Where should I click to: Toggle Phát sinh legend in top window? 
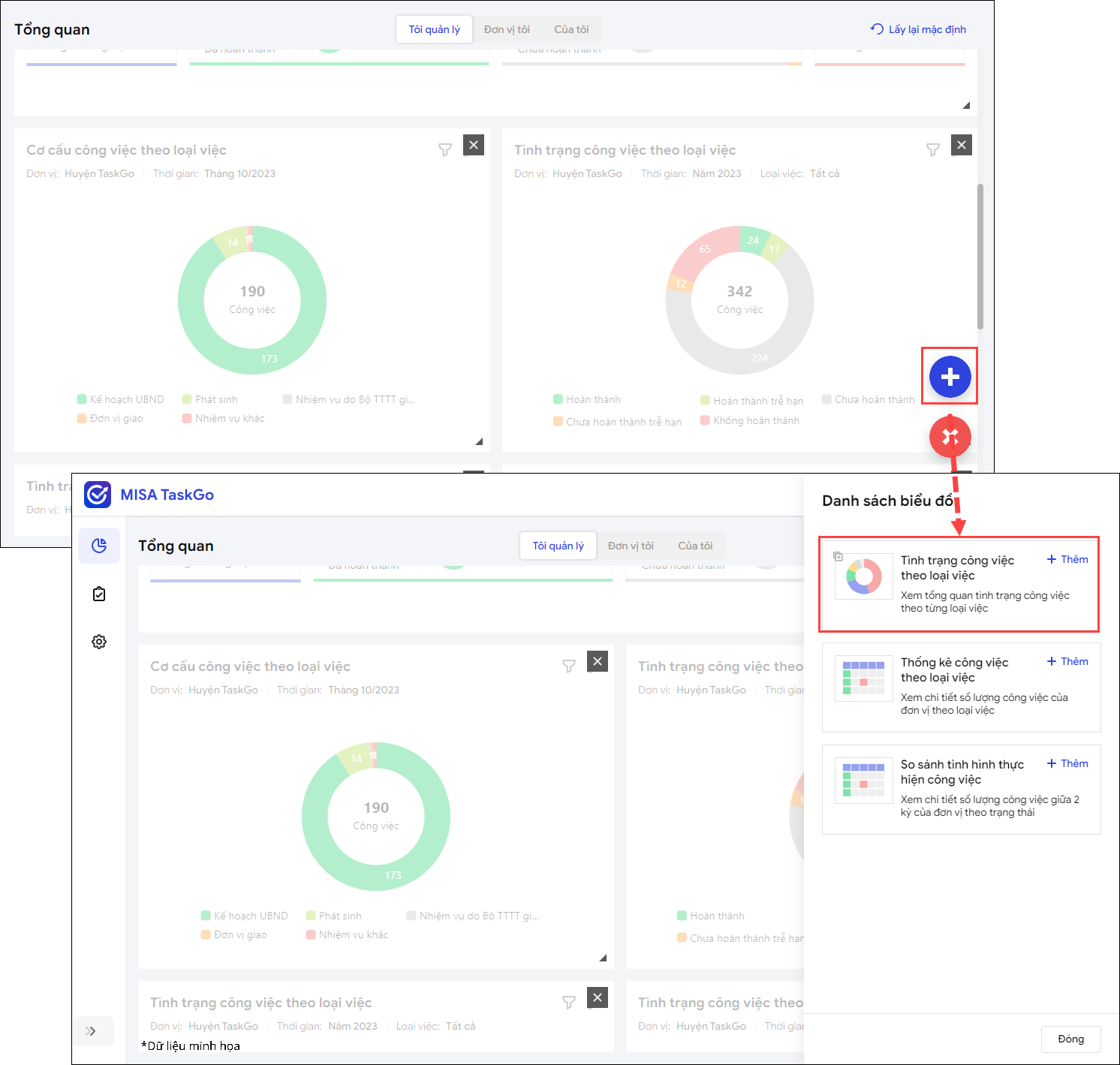[x=209, y=399]
